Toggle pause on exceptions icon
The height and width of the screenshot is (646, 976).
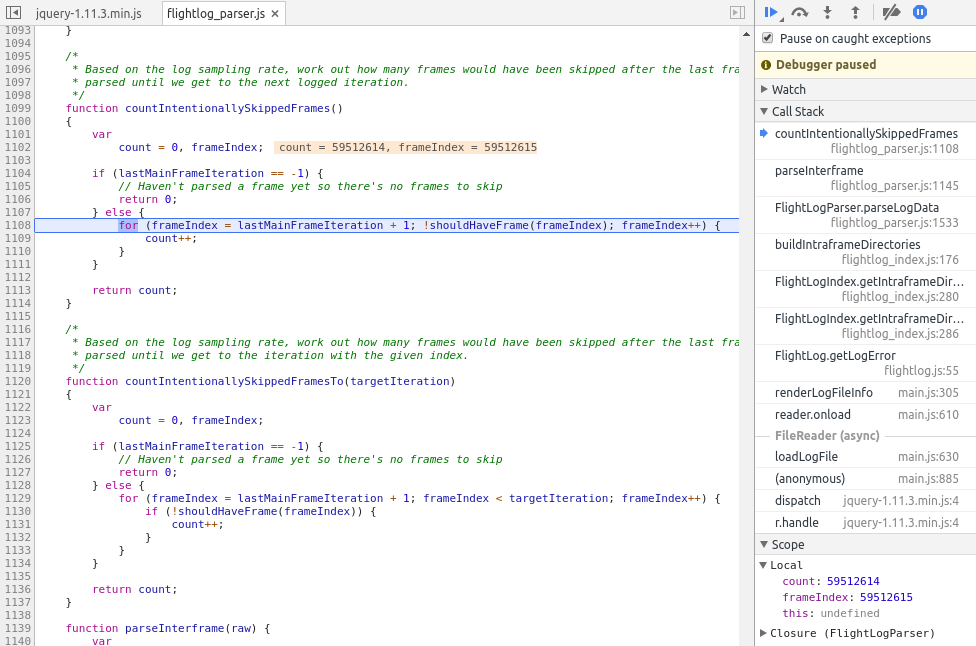919,12
